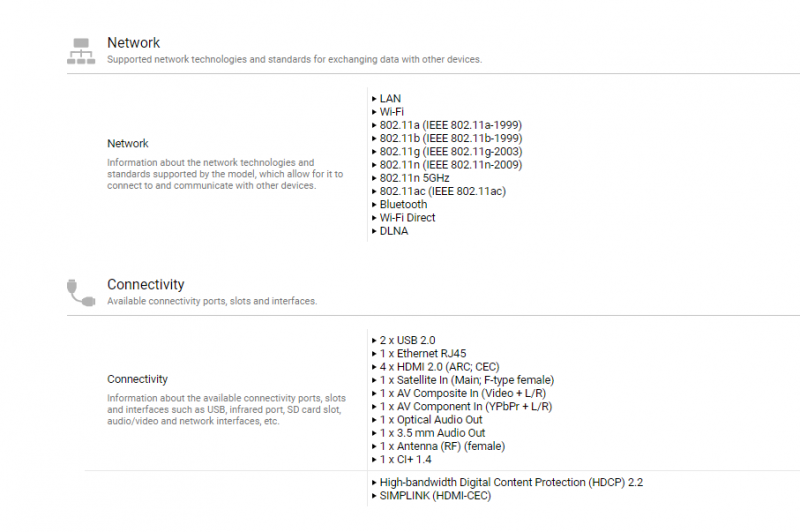Select the Bluetooth network item
800x532 pixels.
pyautogui.click(x=403, y=204)
